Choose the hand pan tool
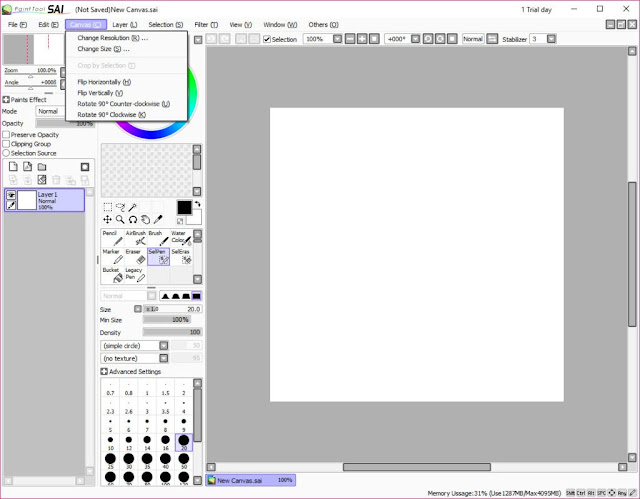Viewport: 640px width, 499px height. pos(145,220)
